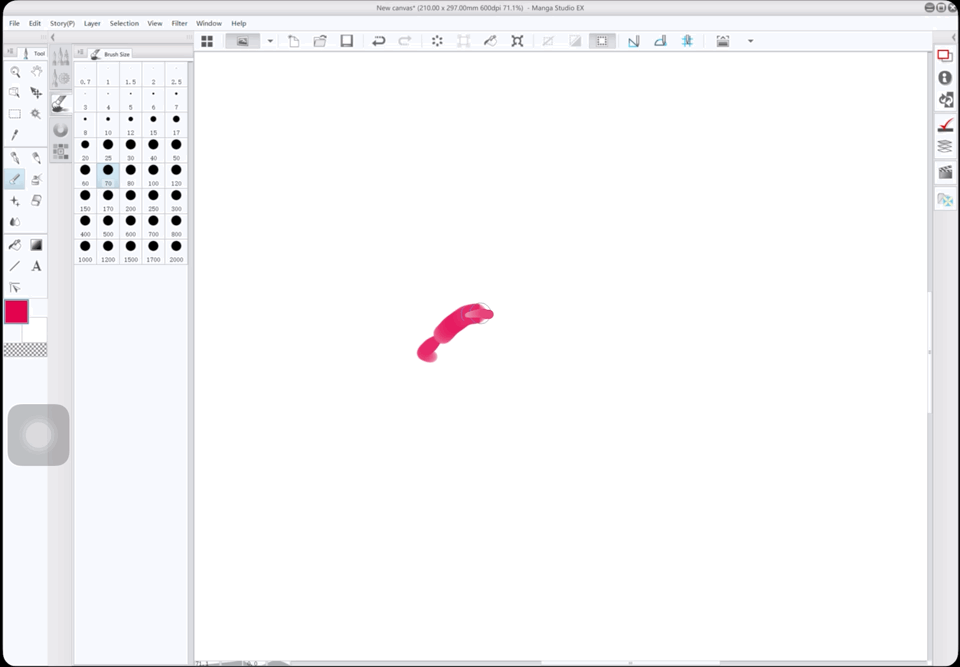Undo the last action
Image resolution: width=960 pixels, height=667 pixels.
pyautogui.click(x=378, y=41)
